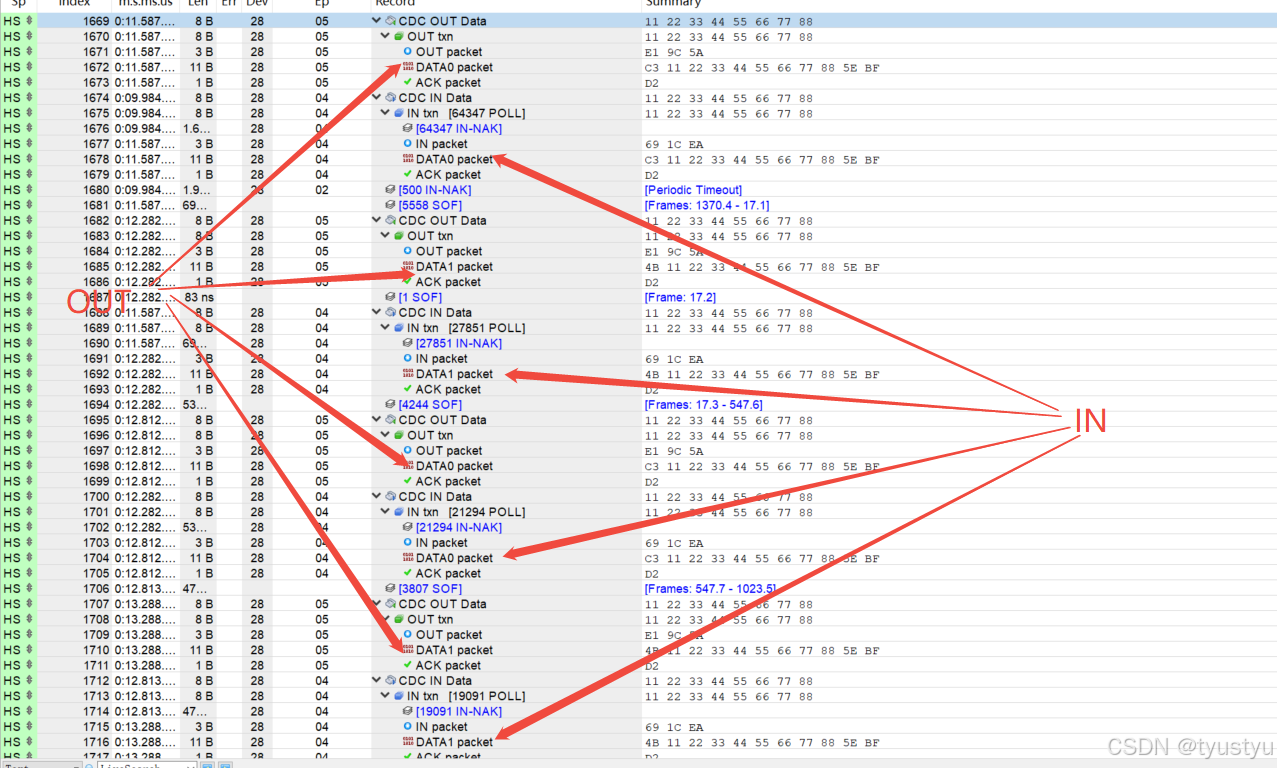Select DATA0 packet label in row 1698

pos(454,466)
